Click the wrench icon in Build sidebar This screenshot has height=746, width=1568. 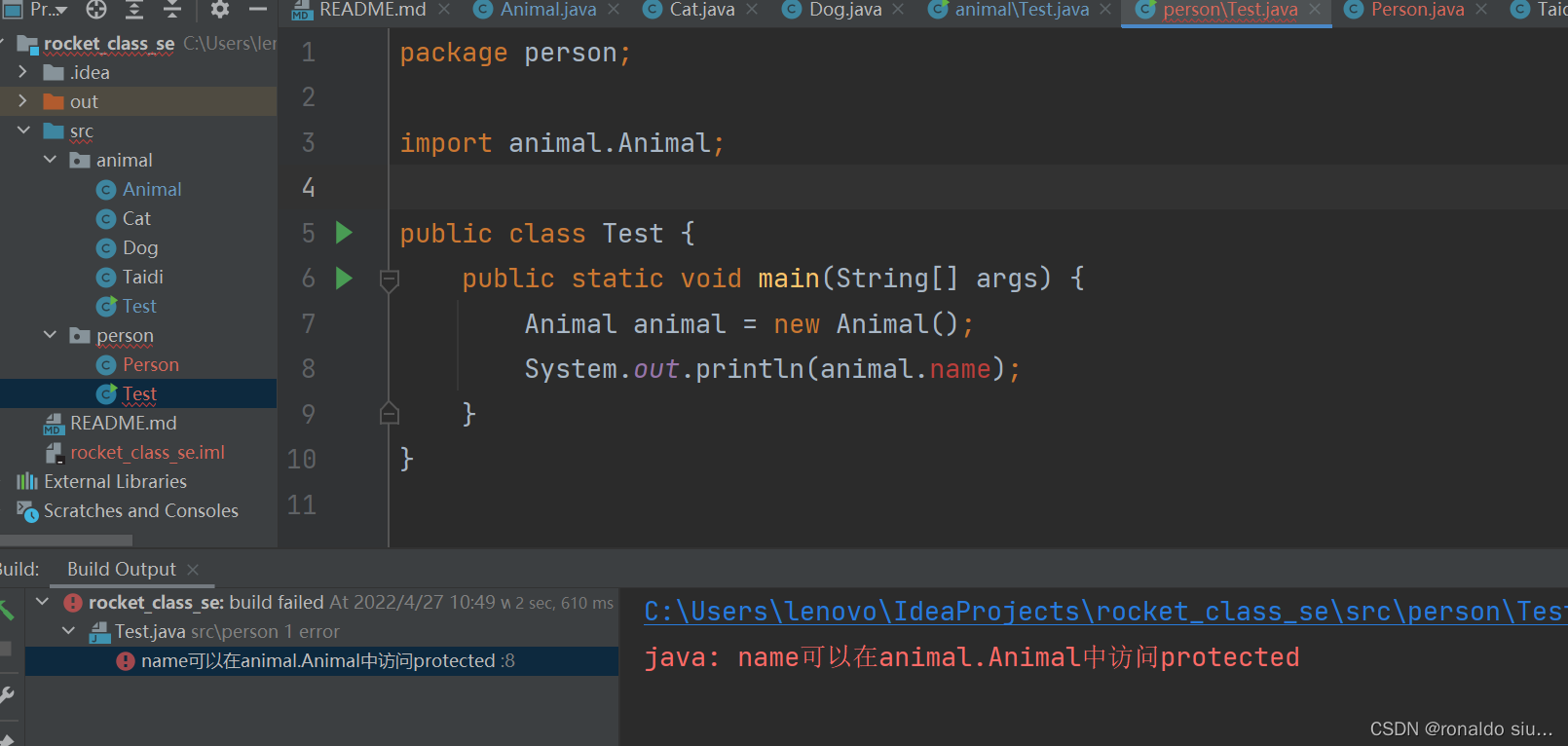point(7,695)
